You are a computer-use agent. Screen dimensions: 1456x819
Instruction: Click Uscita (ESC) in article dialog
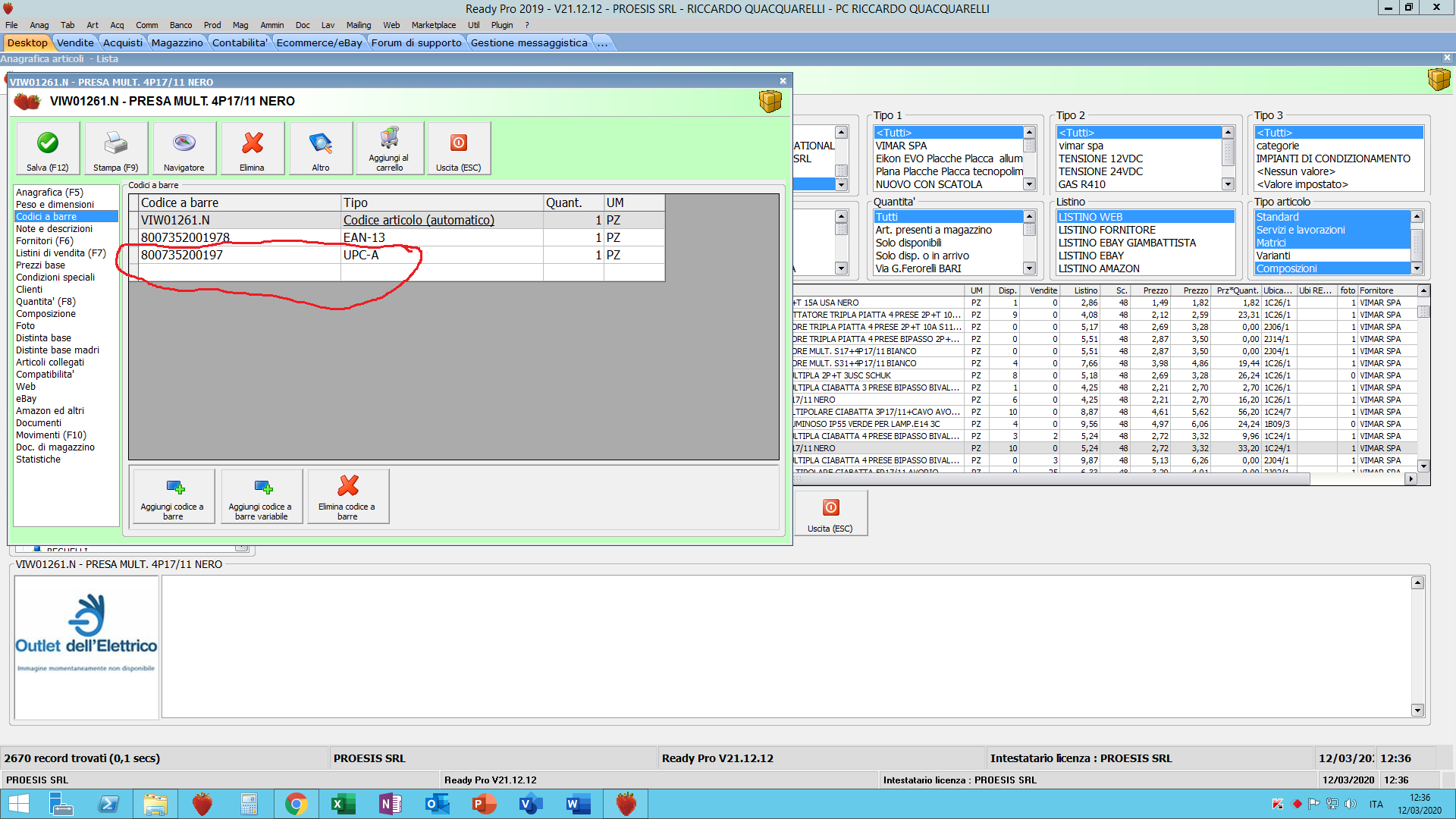click(459, 148)
